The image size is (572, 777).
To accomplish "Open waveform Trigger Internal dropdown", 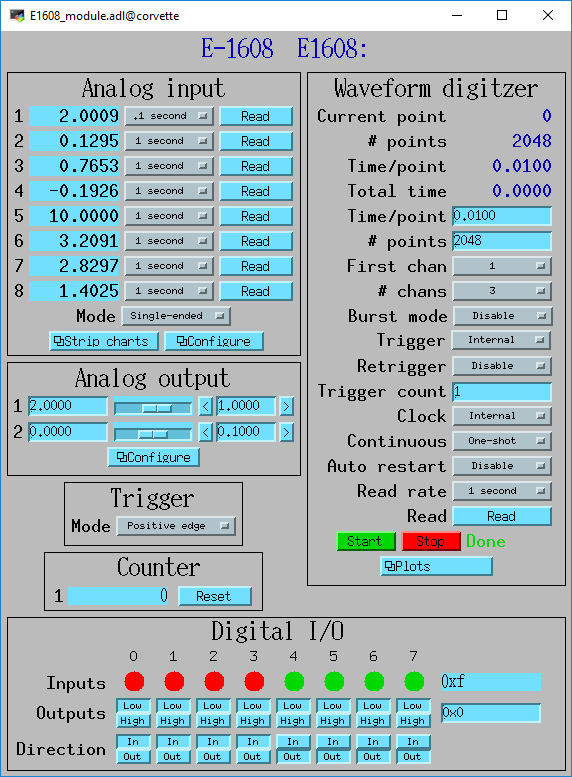I will click(x=502, y=340).
